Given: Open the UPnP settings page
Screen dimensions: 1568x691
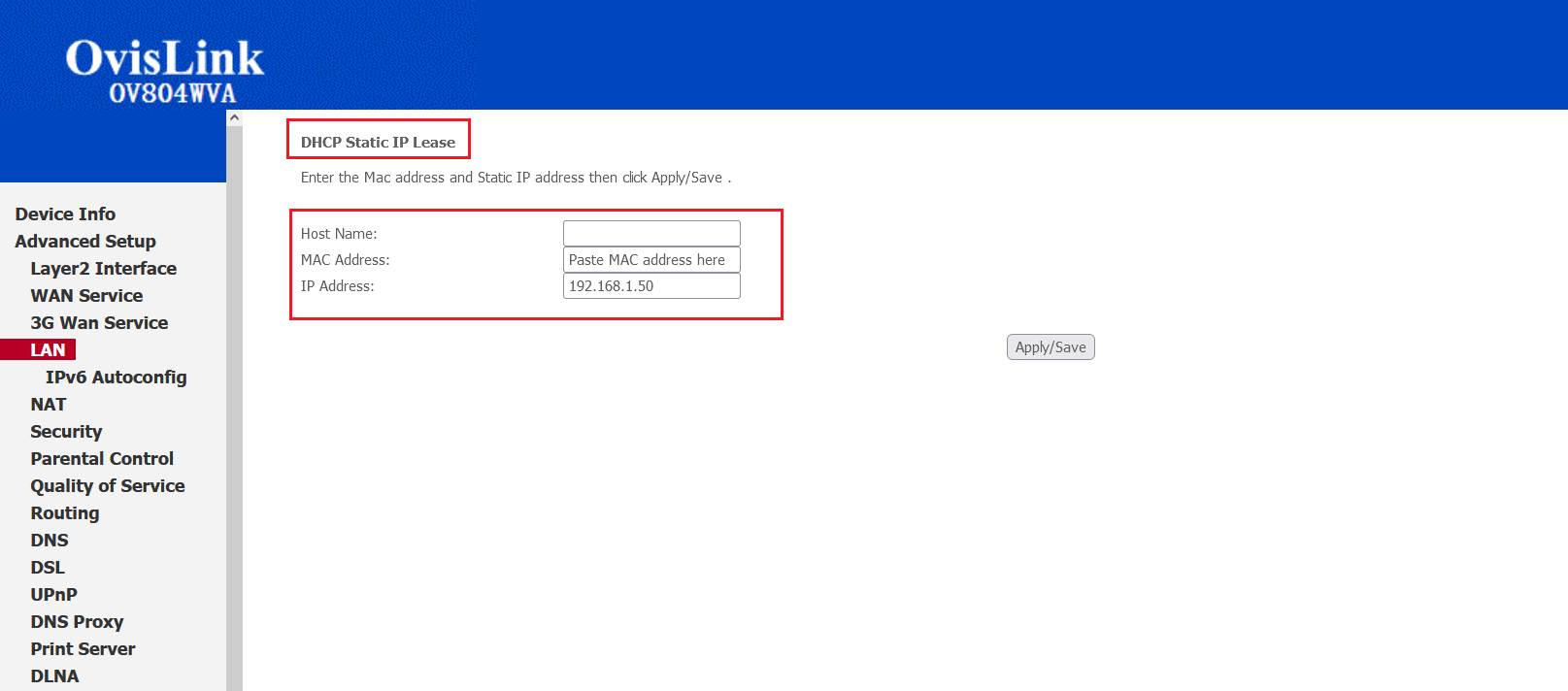Looking at the screenshot, I should 53,595.
